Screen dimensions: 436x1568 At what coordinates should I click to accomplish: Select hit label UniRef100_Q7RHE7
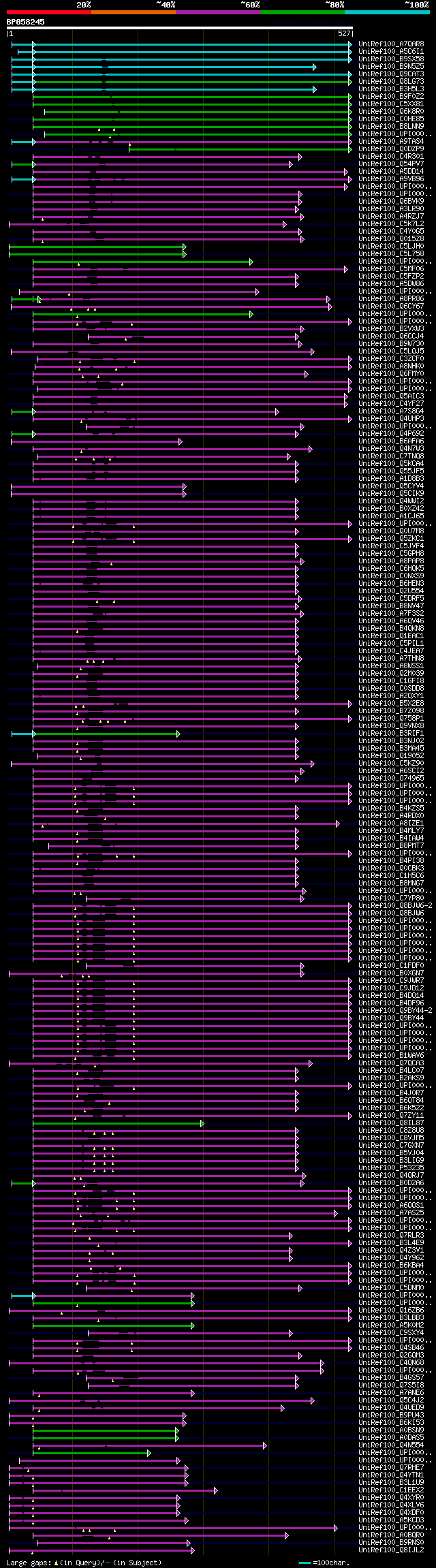pyautogui.click(x=391, y=1467)
